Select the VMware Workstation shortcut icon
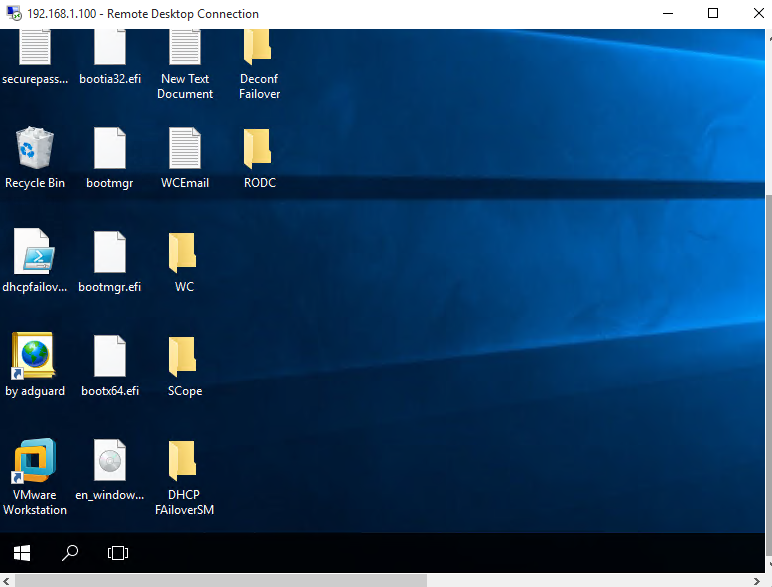Screen dimensions: 772x587 pyautogui.click(x=33, y=460)
